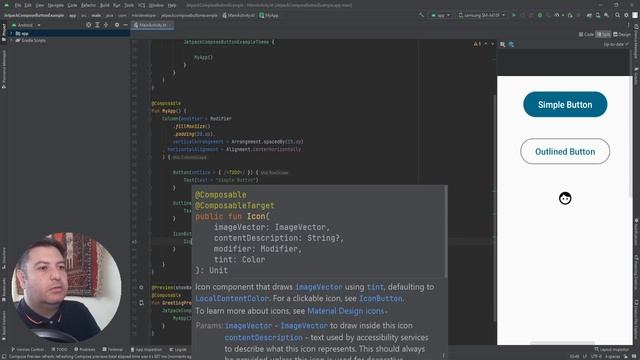Open the Material Design icons link
This screenshot has width=640, height=360.
(345, 311)
